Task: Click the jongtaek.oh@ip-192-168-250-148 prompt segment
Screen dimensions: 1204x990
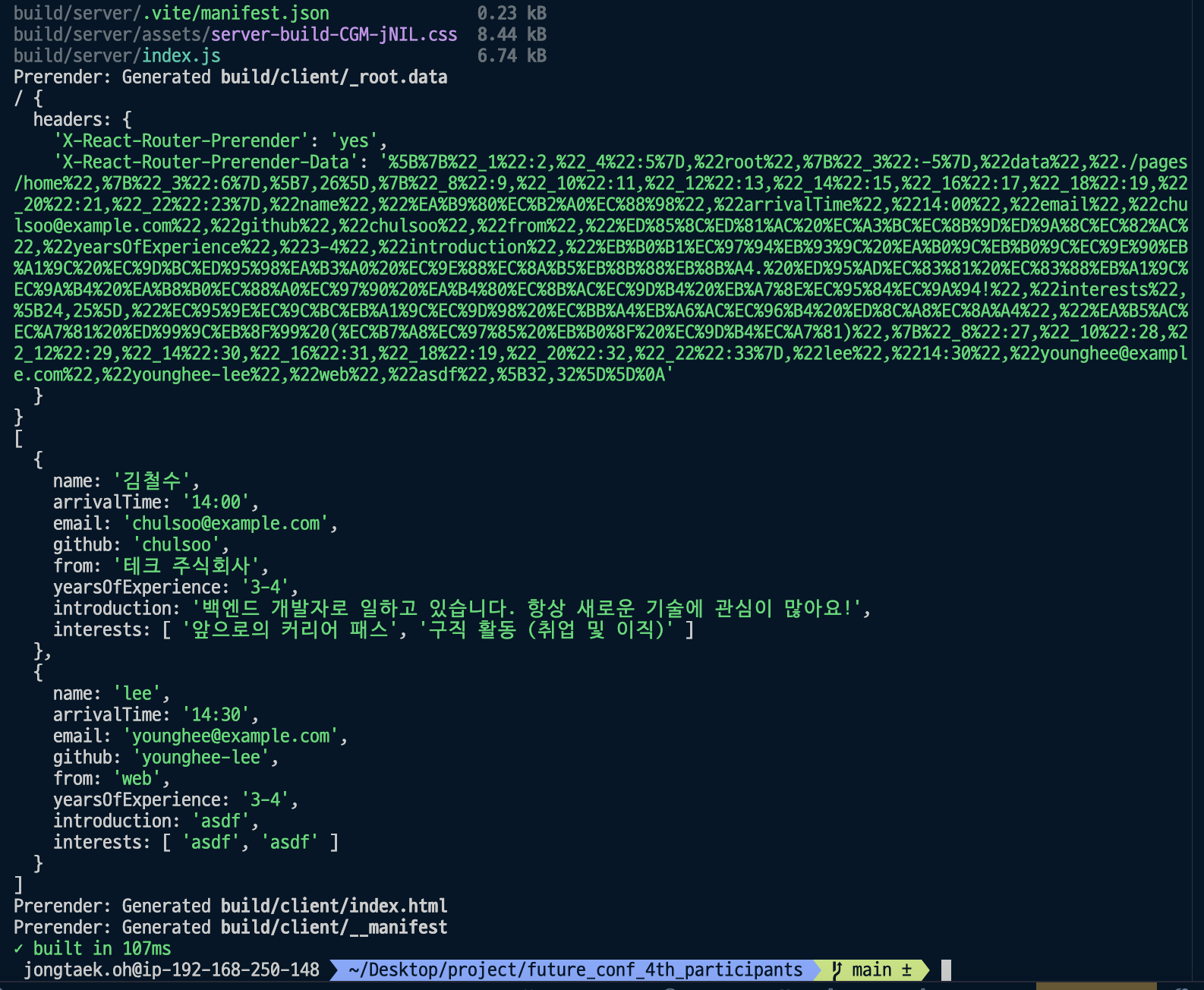Action: coord(172,970)
